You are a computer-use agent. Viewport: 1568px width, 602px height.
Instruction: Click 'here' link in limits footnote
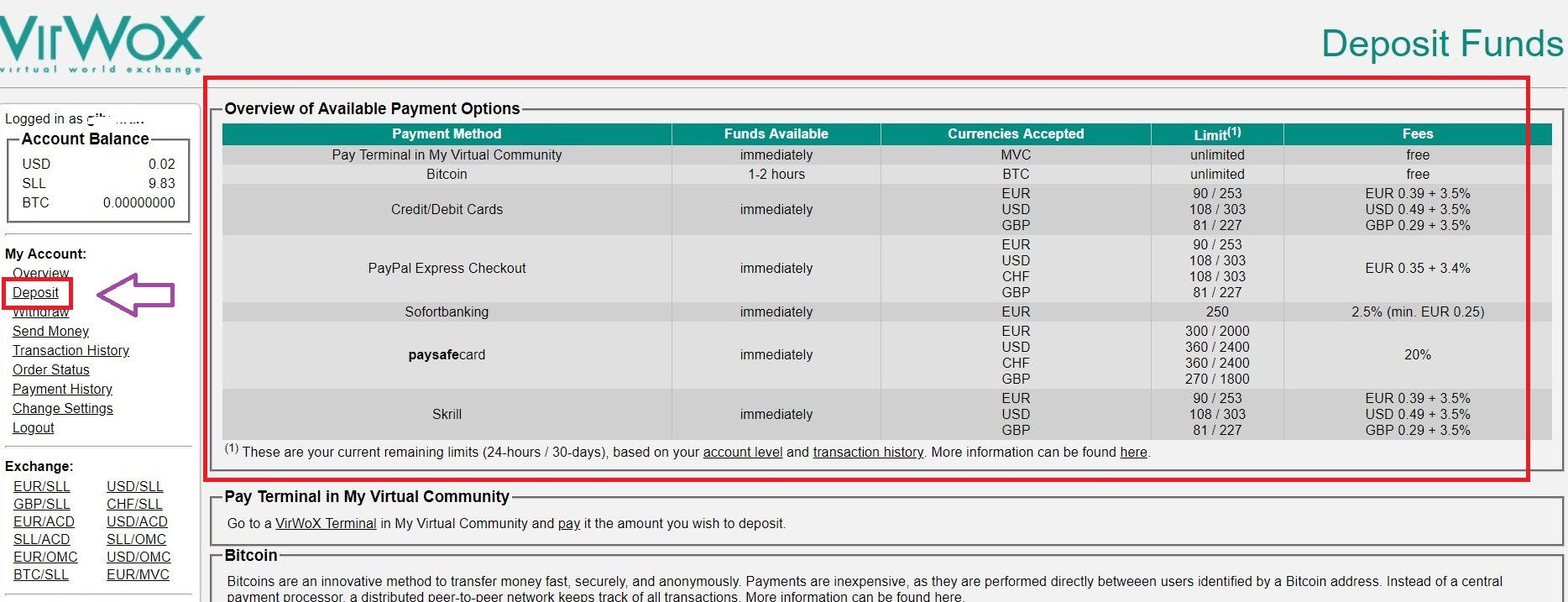(x=1133, y=452)
